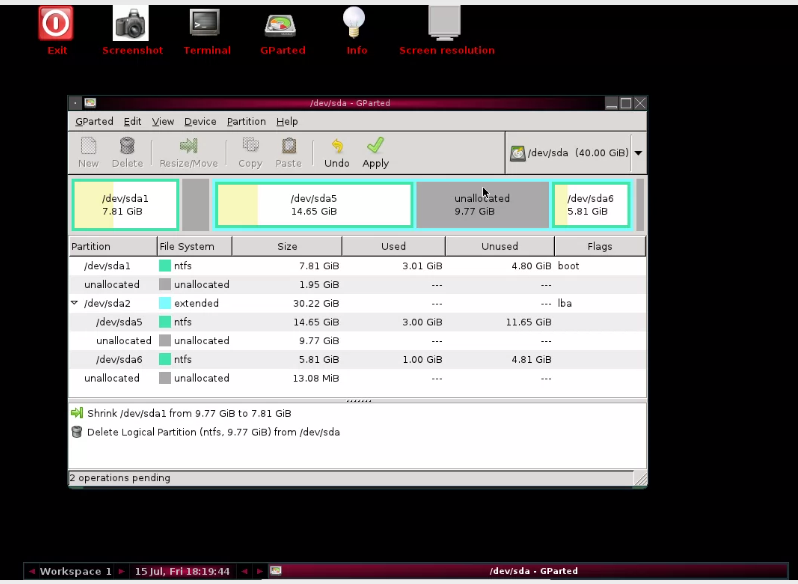Open the Screen resolution desktop icon
Image resolution: width=798 pixels, height=584 pixels.
coord(444,23)
